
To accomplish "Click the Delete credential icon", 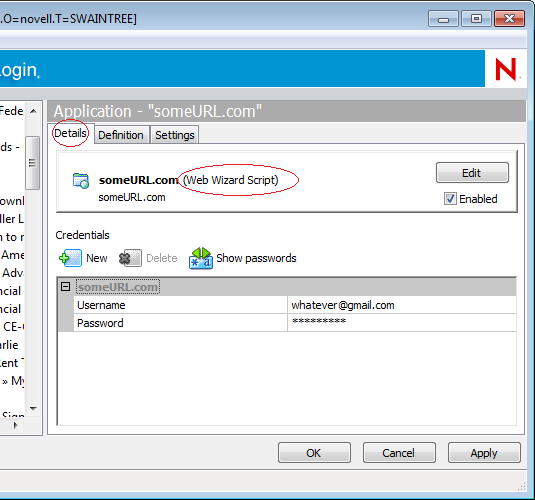I will (130, 258).
